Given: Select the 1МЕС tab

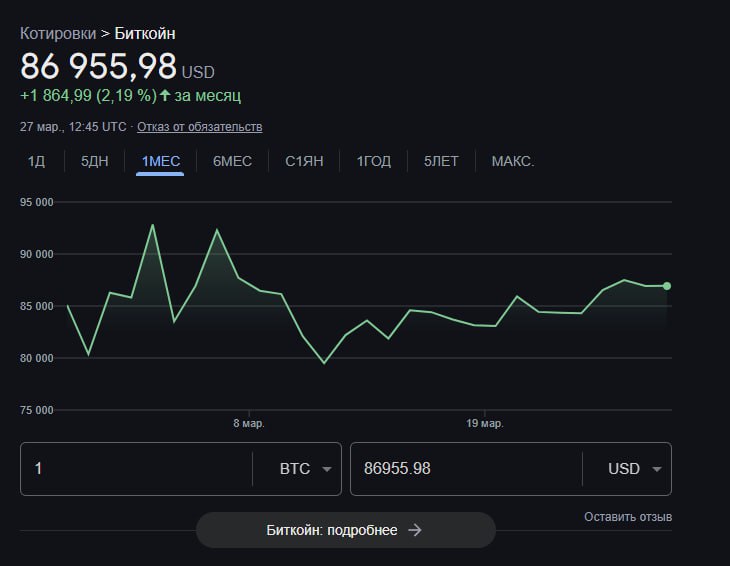Looking at the screenshot, I should 161,162.
